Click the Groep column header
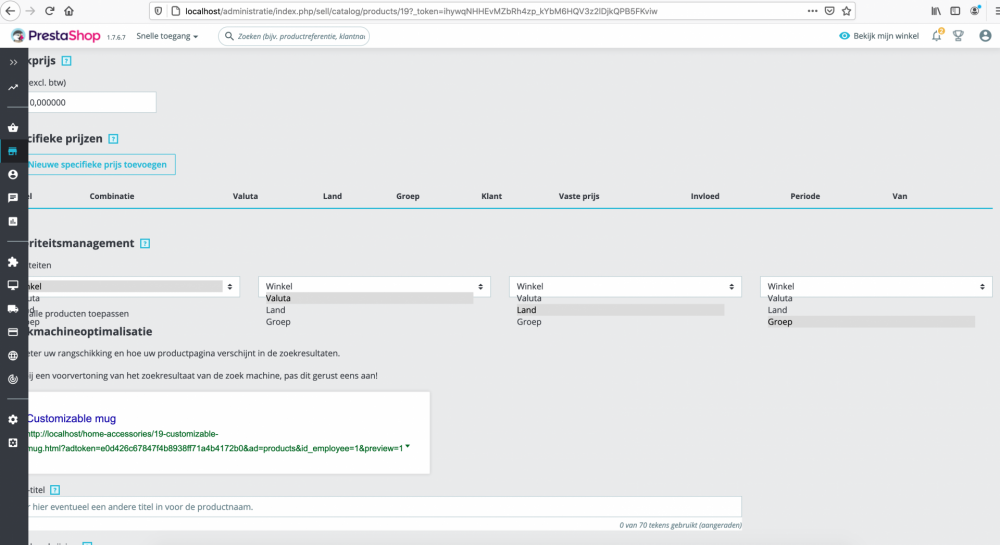Viewport: 1000px width, 545px height. [x=408, y=196]
